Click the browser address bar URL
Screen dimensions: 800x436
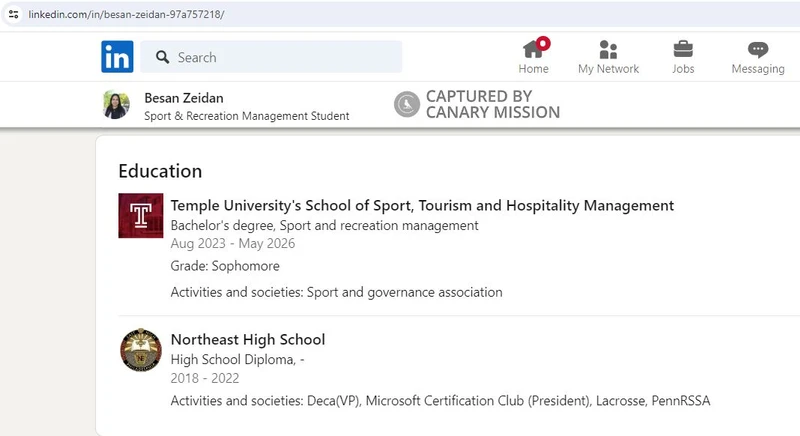126,14
